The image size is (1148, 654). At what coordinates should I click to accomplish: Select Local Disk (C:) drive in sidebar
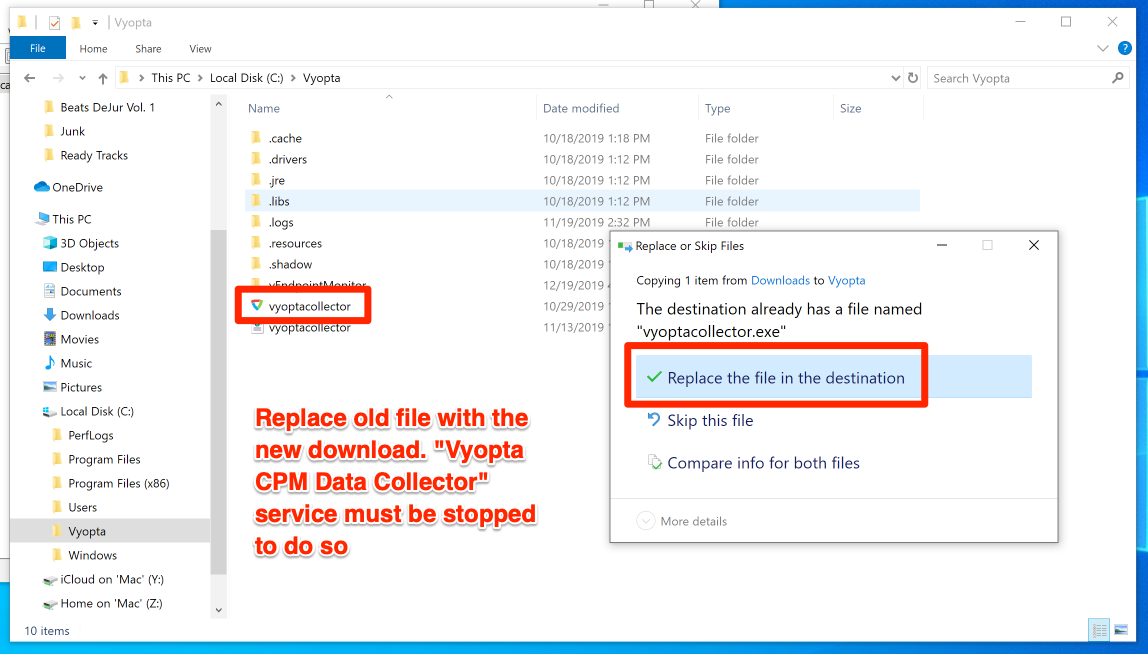click(97, 411)
